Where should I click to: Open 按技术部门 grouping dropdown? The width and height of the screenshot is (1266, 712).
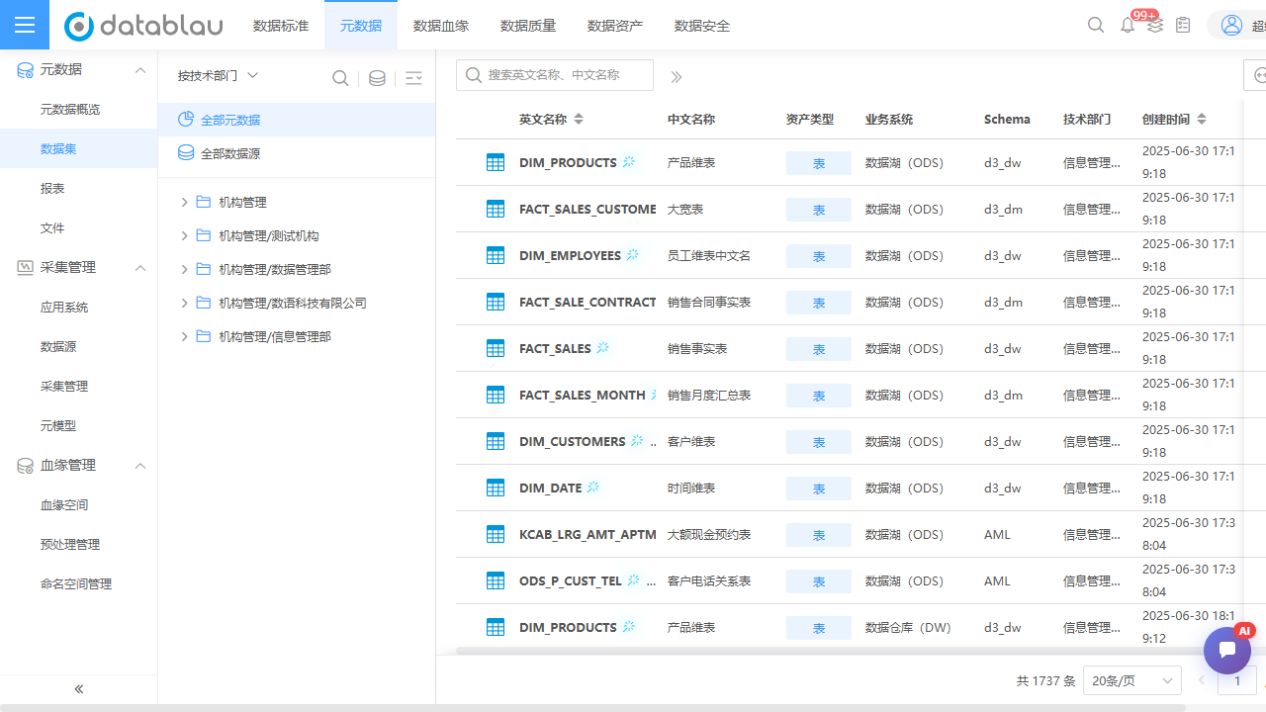click(217, 75)
